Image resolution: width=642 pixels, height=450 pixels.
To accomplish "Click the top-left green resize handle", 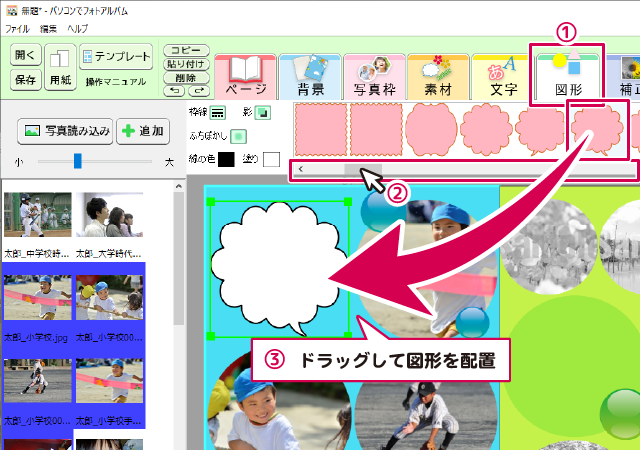I will (211, 201).
